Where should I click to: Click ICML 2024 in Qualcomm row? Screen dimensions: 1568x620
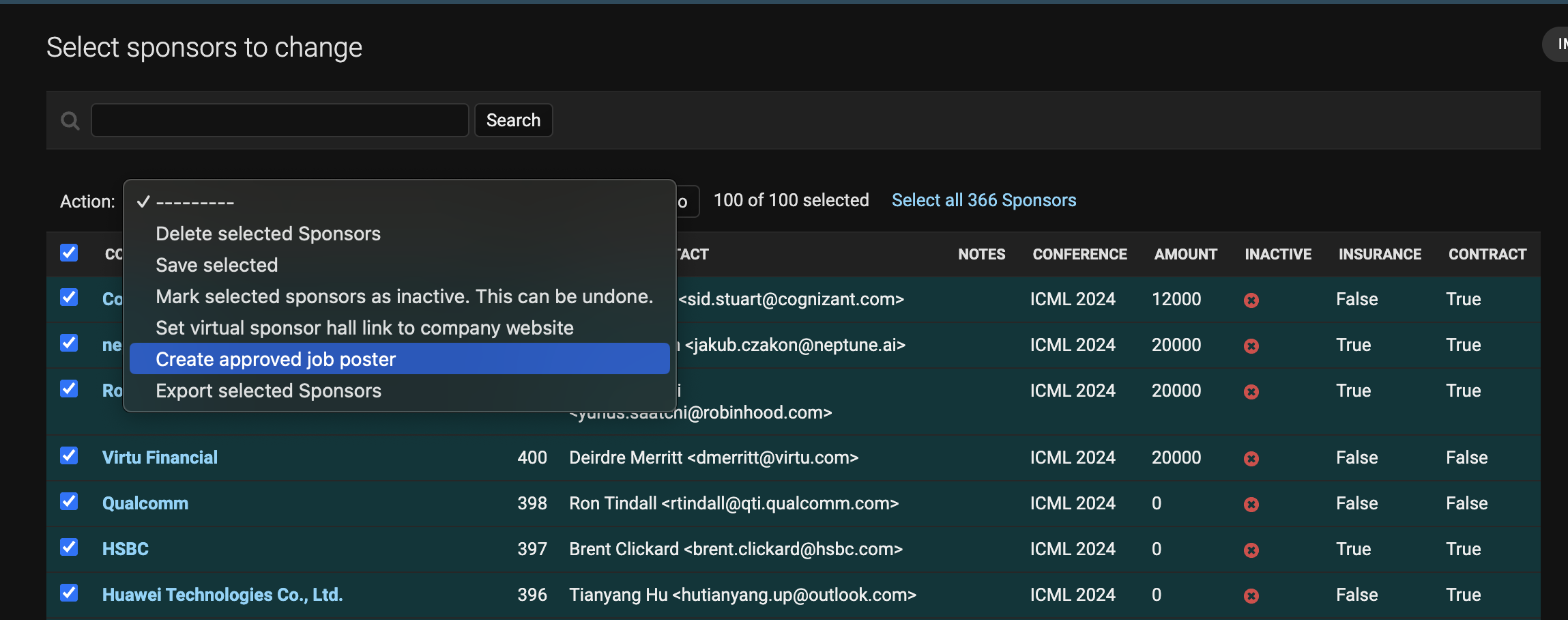click(x=1073, y=503)
